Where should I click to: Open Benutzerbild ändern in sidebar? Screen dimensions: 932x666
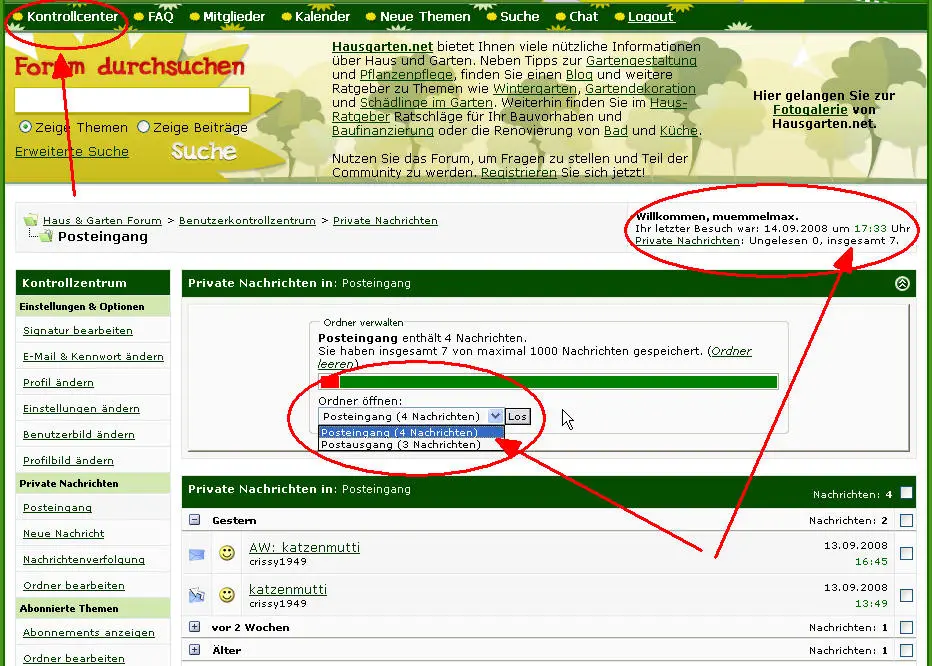tap(78, 435)
